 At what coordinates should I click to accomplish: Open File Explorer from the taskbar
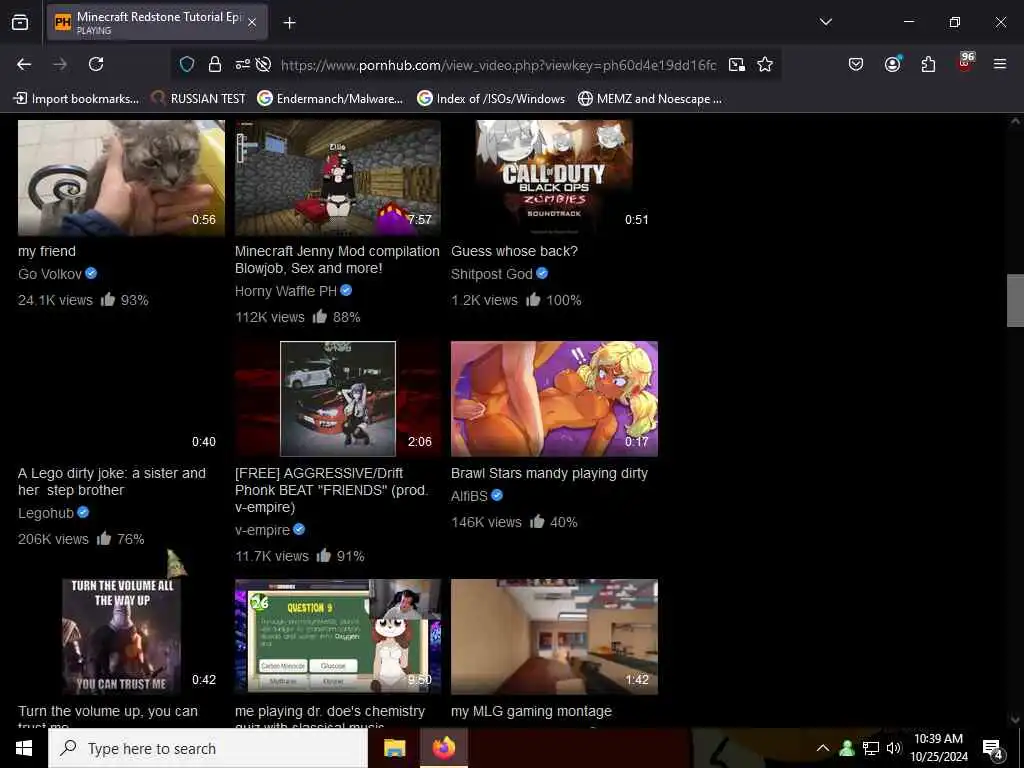tap(394, 748)
